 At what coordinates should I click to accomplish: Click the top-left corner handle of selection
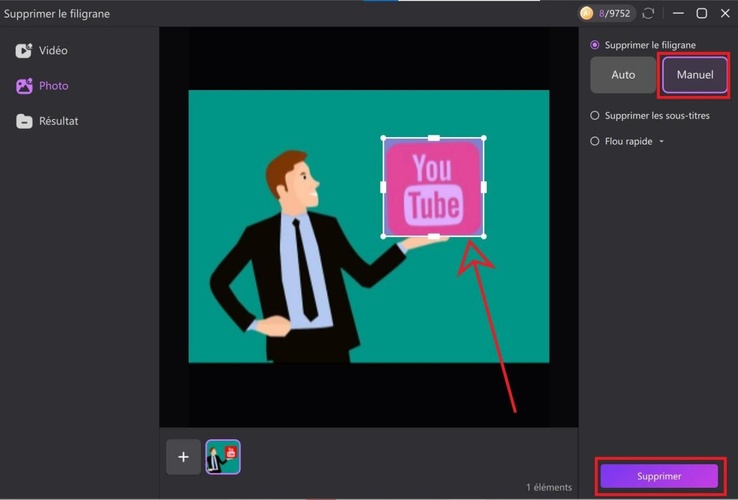point(383,138)
